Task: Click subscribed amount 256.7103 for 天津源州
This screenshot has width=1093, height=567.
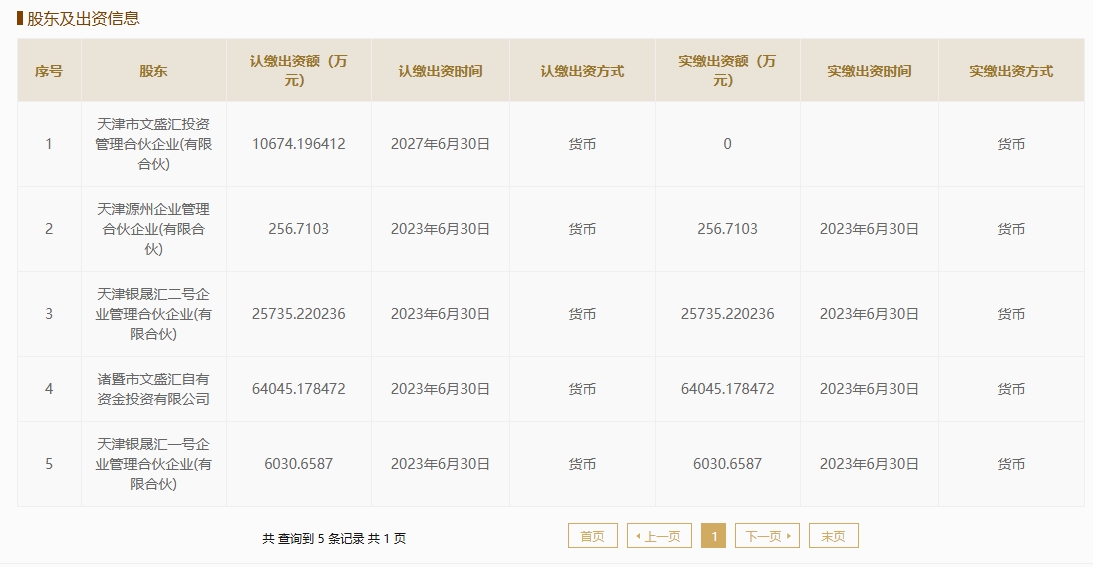Action: click(298, 229)
